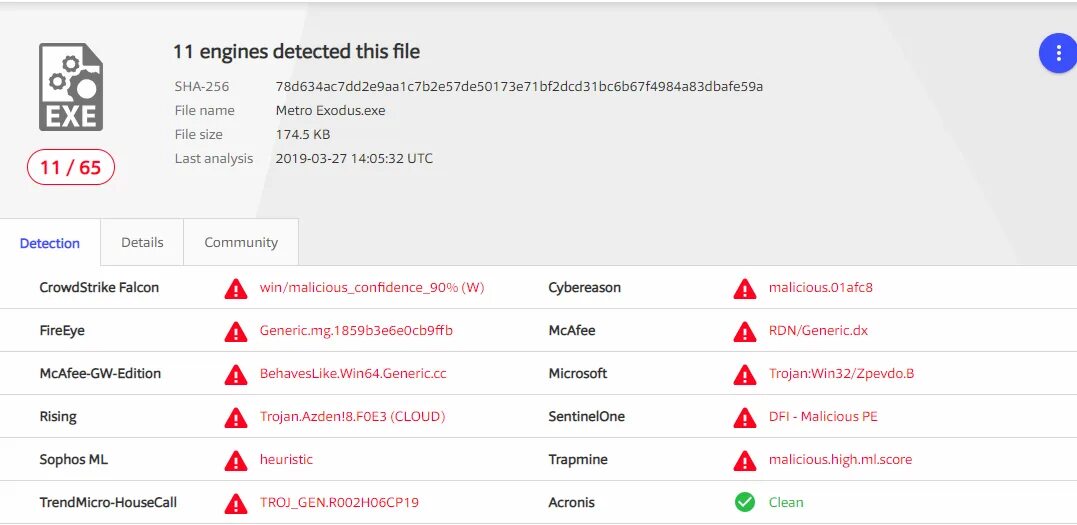Click the warning icon beside CrowdStrike Falcon
Screen dimensions: 1077x525
[235, 288]
